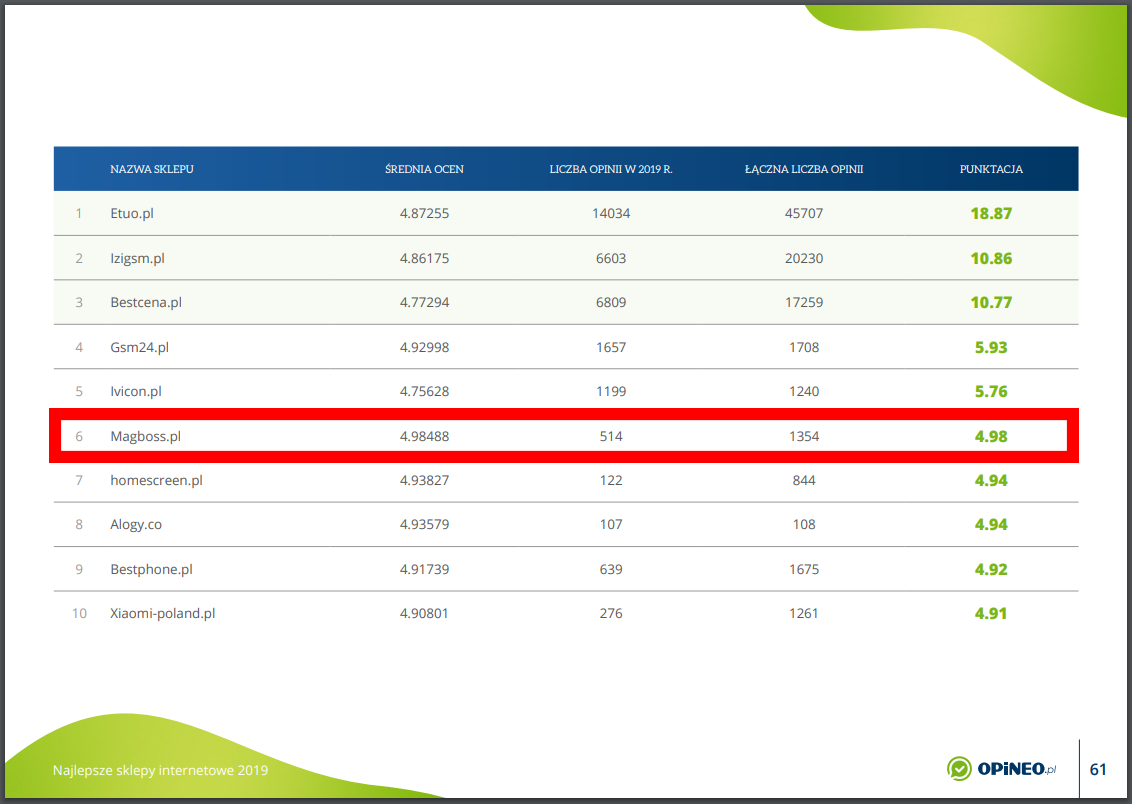1132x804 pixels.
Task: Click Xiaomi-poland.pl average rating 4.90801
Action: [x=424, y=613]
